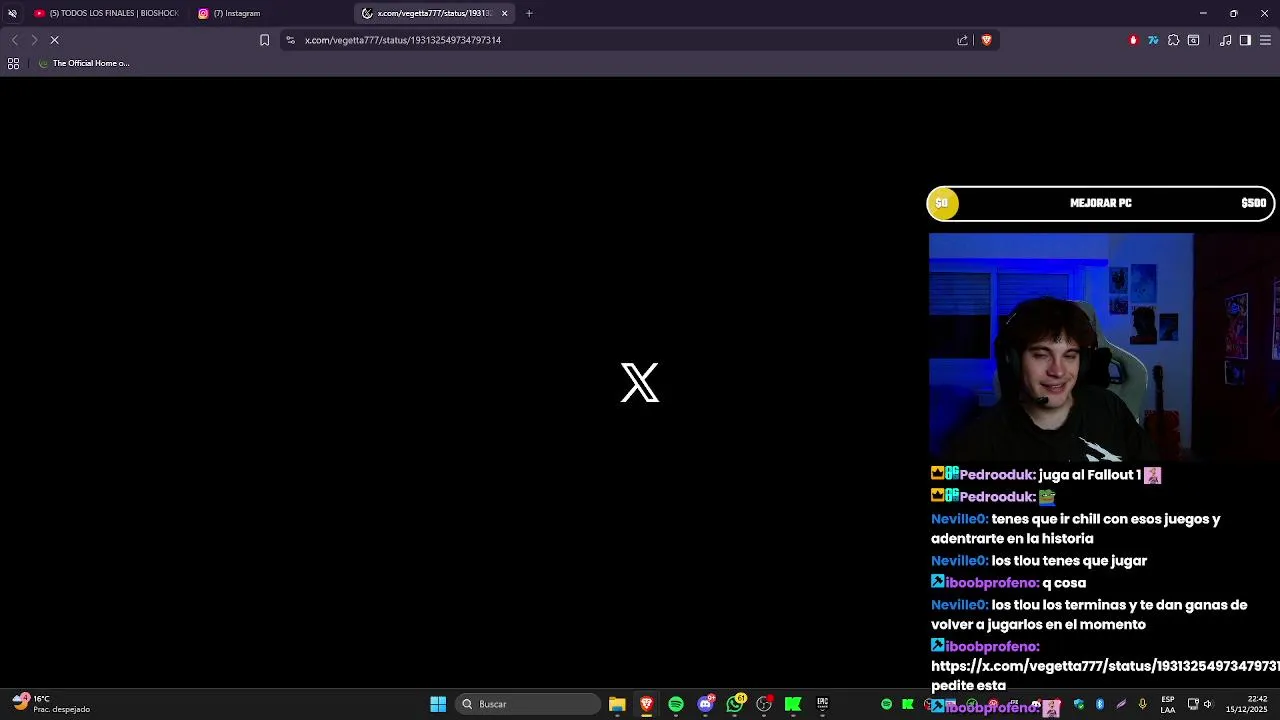Click the Brave browser taskbar icon

coord(647,704)
